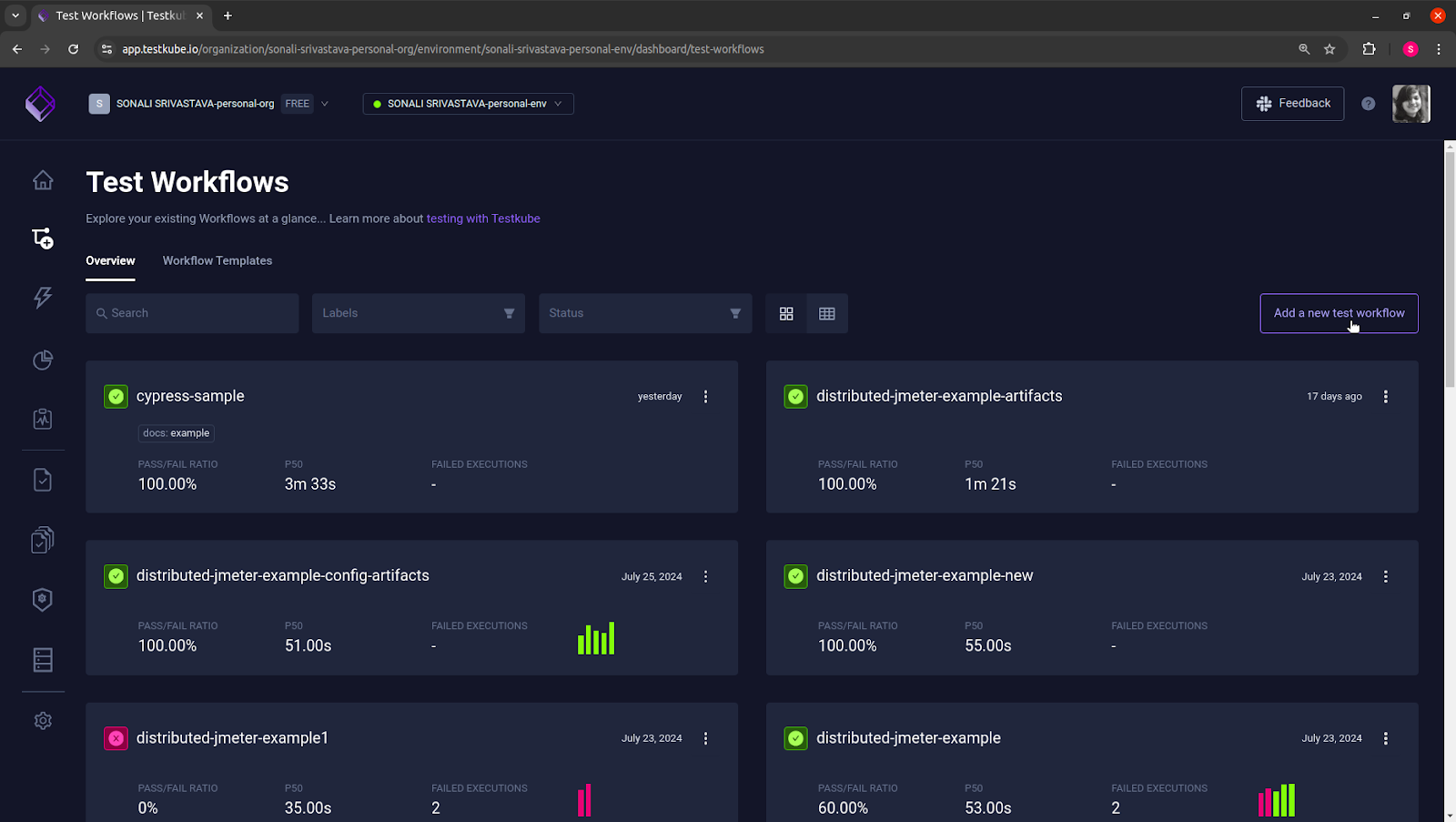Image resolution: width=1456 pixels, height=822 pixels.
Task: Select the Test Workflows browser tab
Action: click(x=121, y=15)
